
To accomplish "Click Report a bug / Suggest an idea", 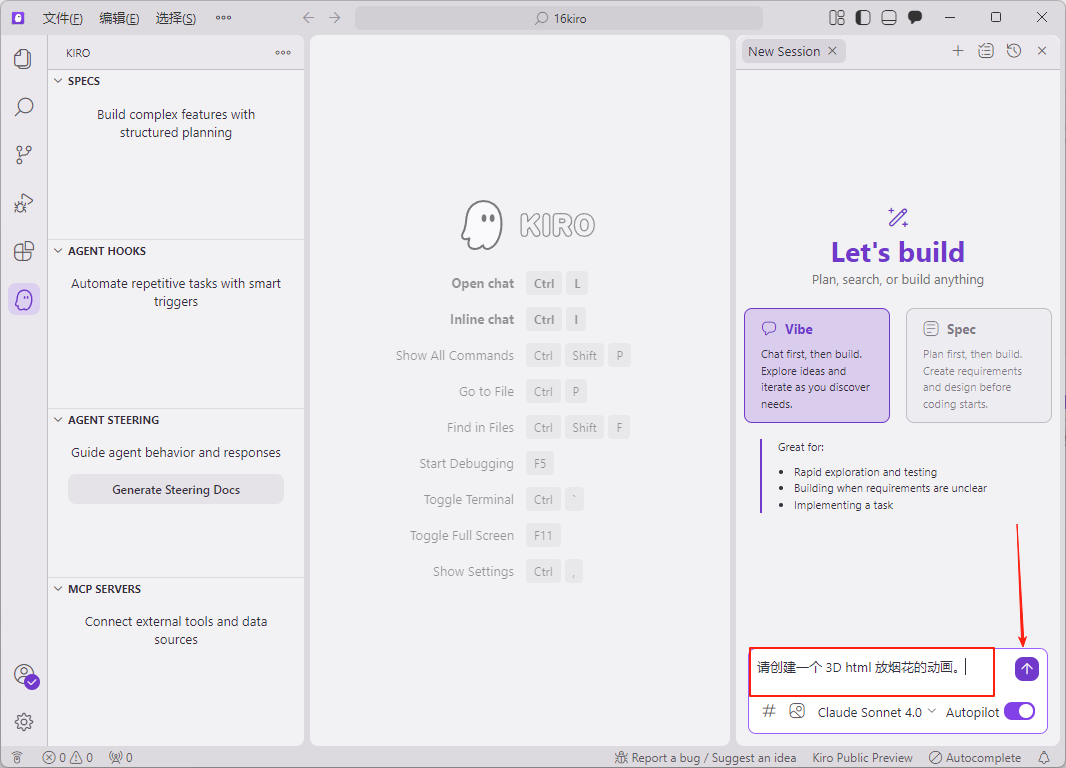I will (706, 758).
